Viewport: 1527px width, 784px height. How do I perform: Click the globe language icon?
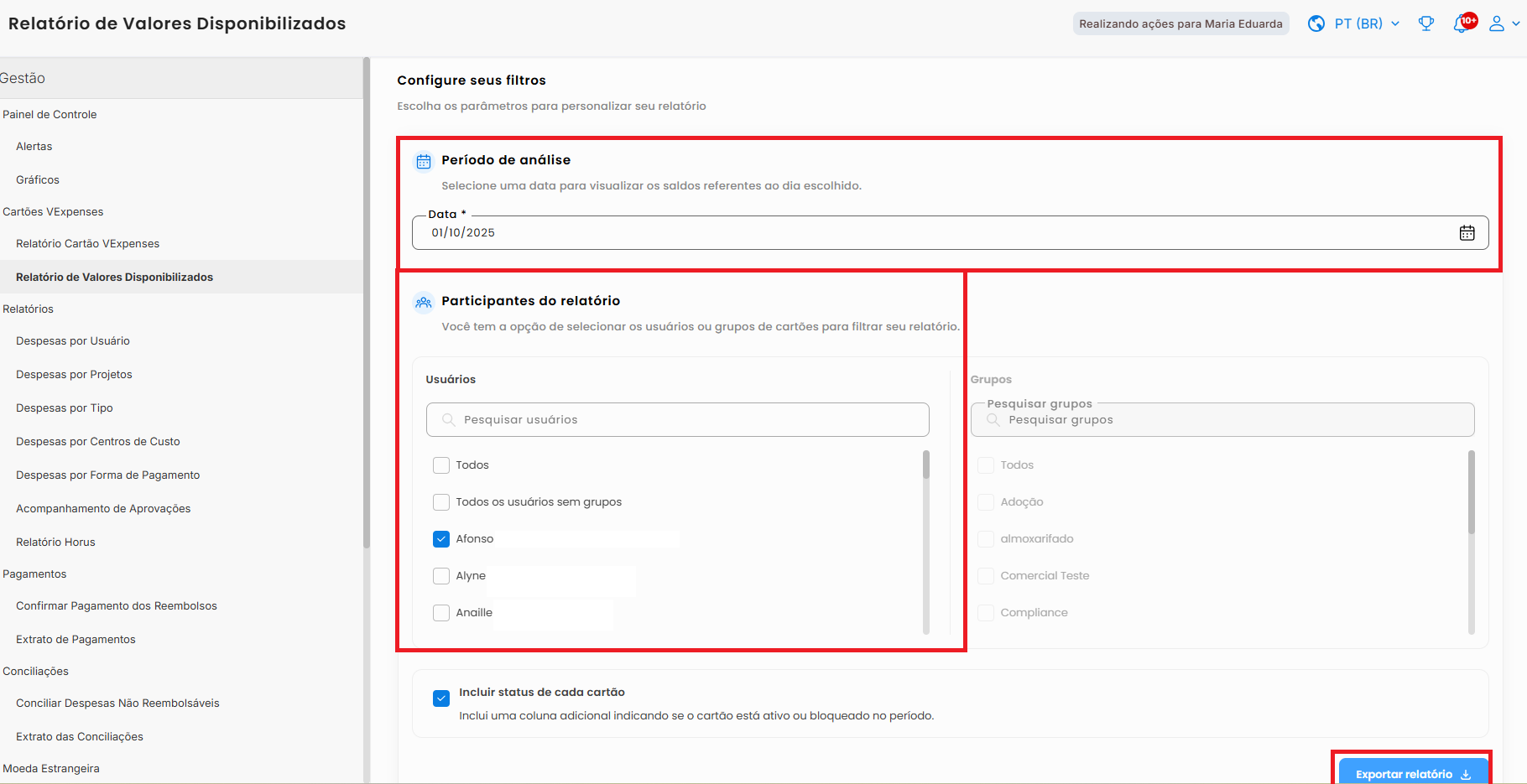(1316, 23)
